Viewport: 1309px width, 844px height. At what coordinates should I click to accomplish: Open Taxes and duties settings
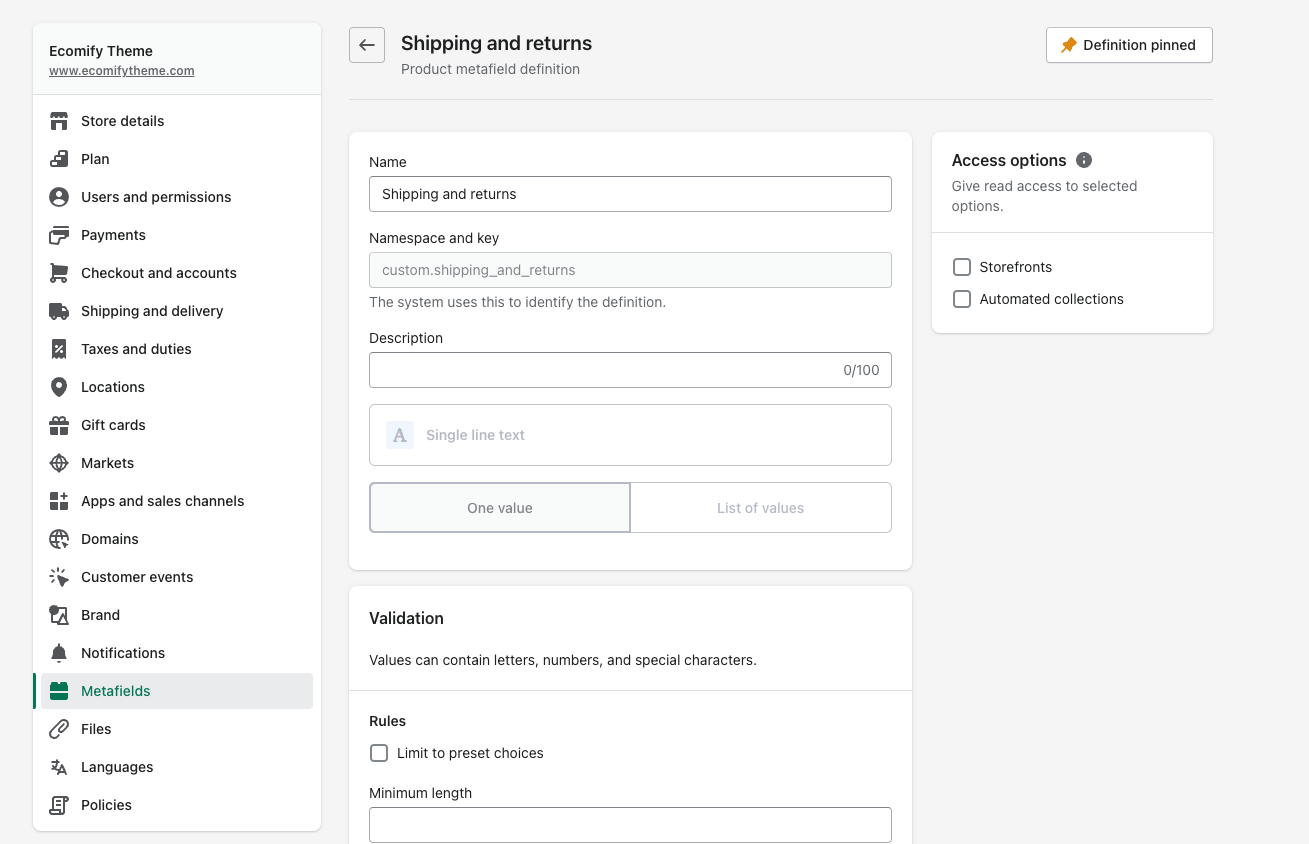[177, 349]
